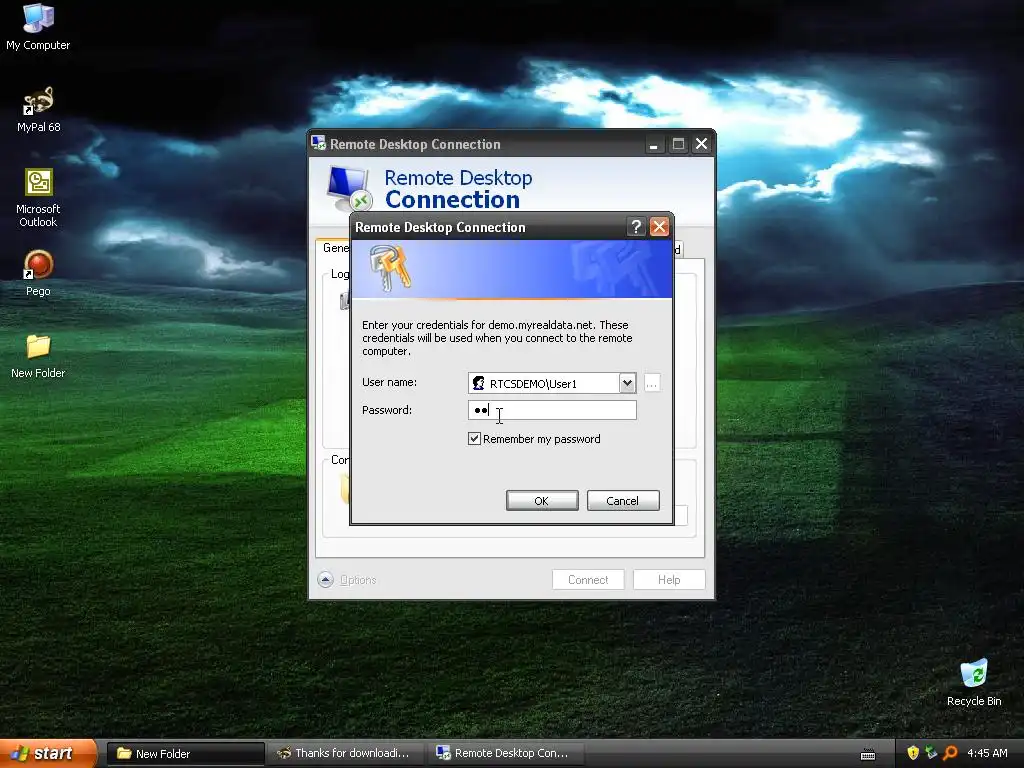
Task: Click the help question mark in credentials dialog
Action: [635, 227]
